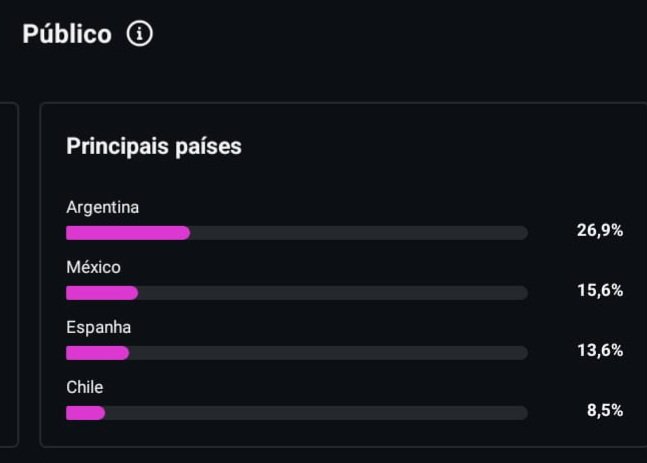Screen dimensions: 647x463
Task: Click the Público section heading
Action: coord(67,34)
